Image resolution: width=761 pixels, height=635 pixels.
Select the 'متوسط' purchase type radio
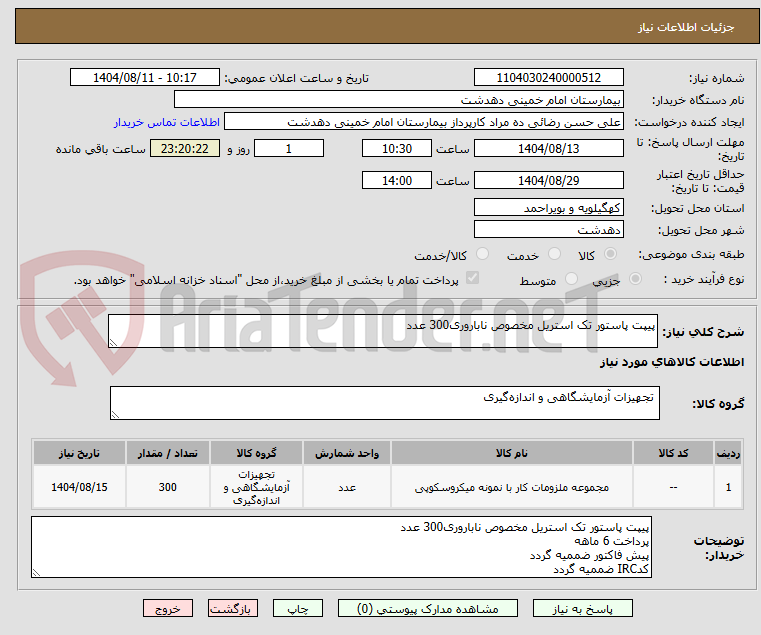[572, 279]
